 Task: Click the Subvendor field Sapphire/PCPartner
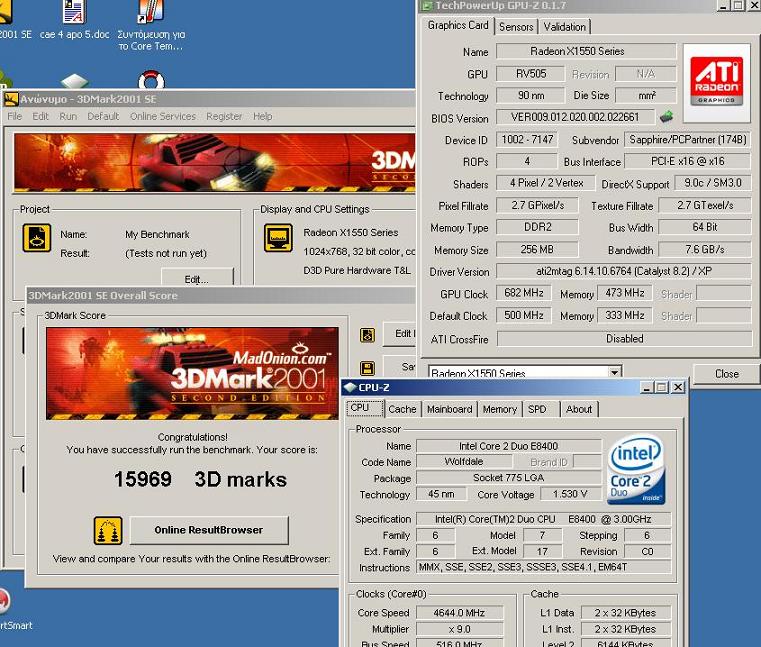click(687, 140)
